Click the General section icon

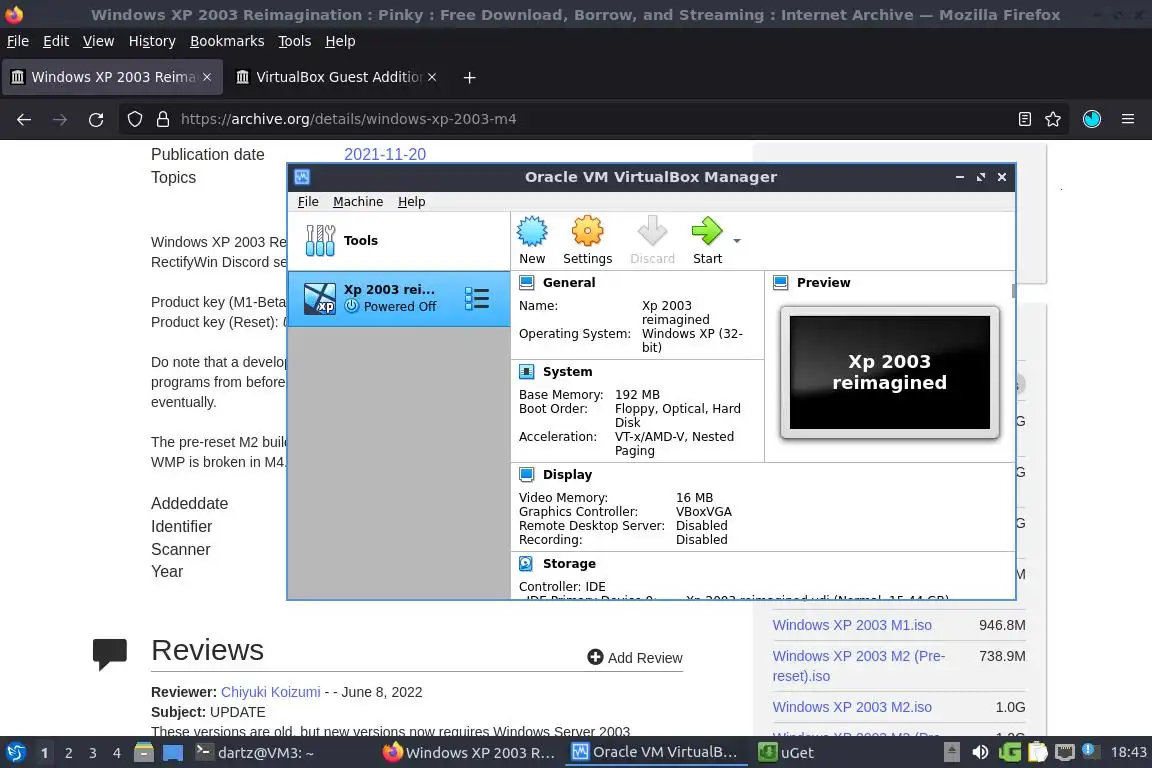[x=527, y=282]
